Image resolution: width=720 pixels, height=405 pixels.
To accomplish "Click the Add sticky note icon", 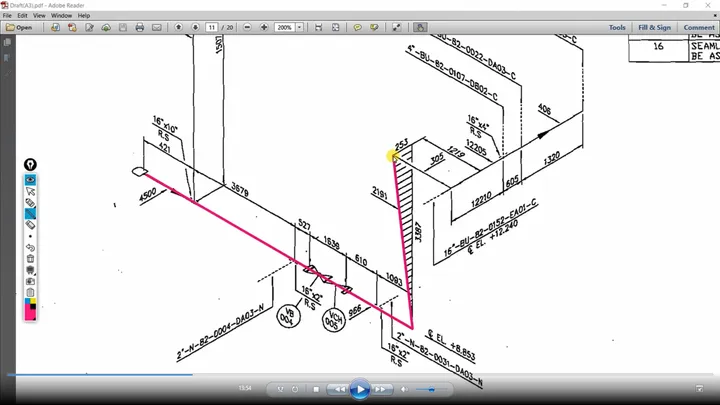I will click(x=357, y=28).
